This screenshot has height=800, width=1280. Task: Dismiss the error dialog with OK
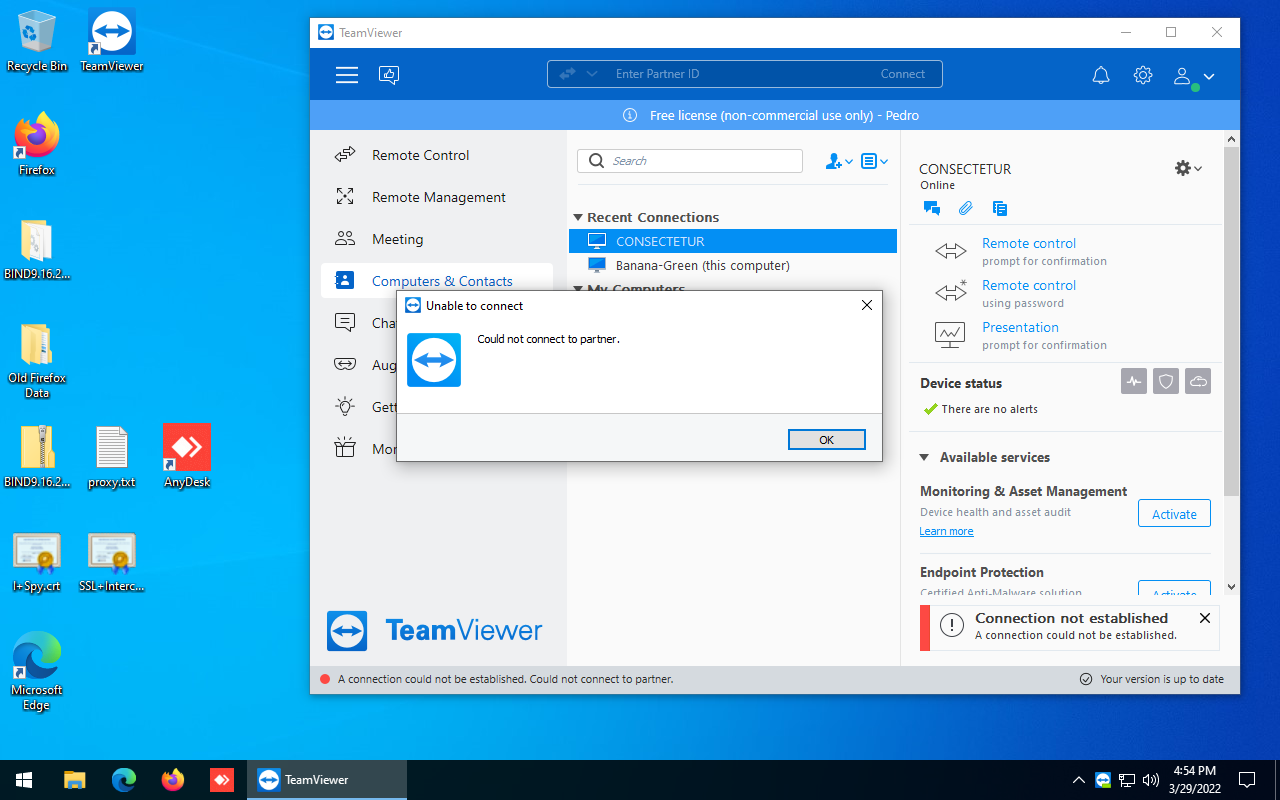826,439
